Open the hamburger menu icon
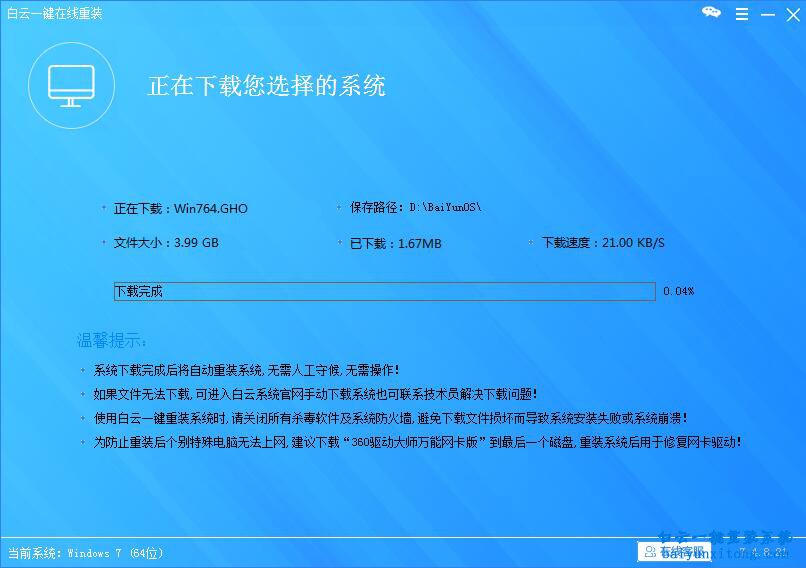806x568 pixels. click(x=740, y=13)
